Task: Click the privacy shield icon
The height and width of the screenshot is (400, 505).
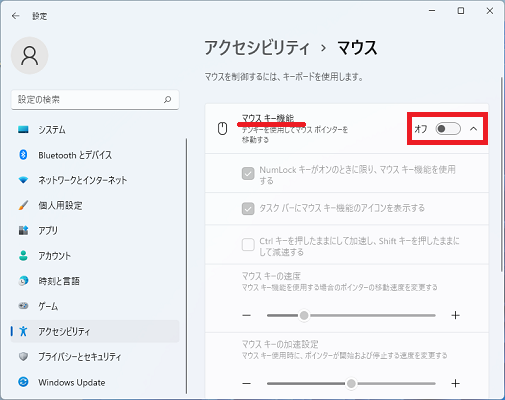Action: [x=23, y=357]
